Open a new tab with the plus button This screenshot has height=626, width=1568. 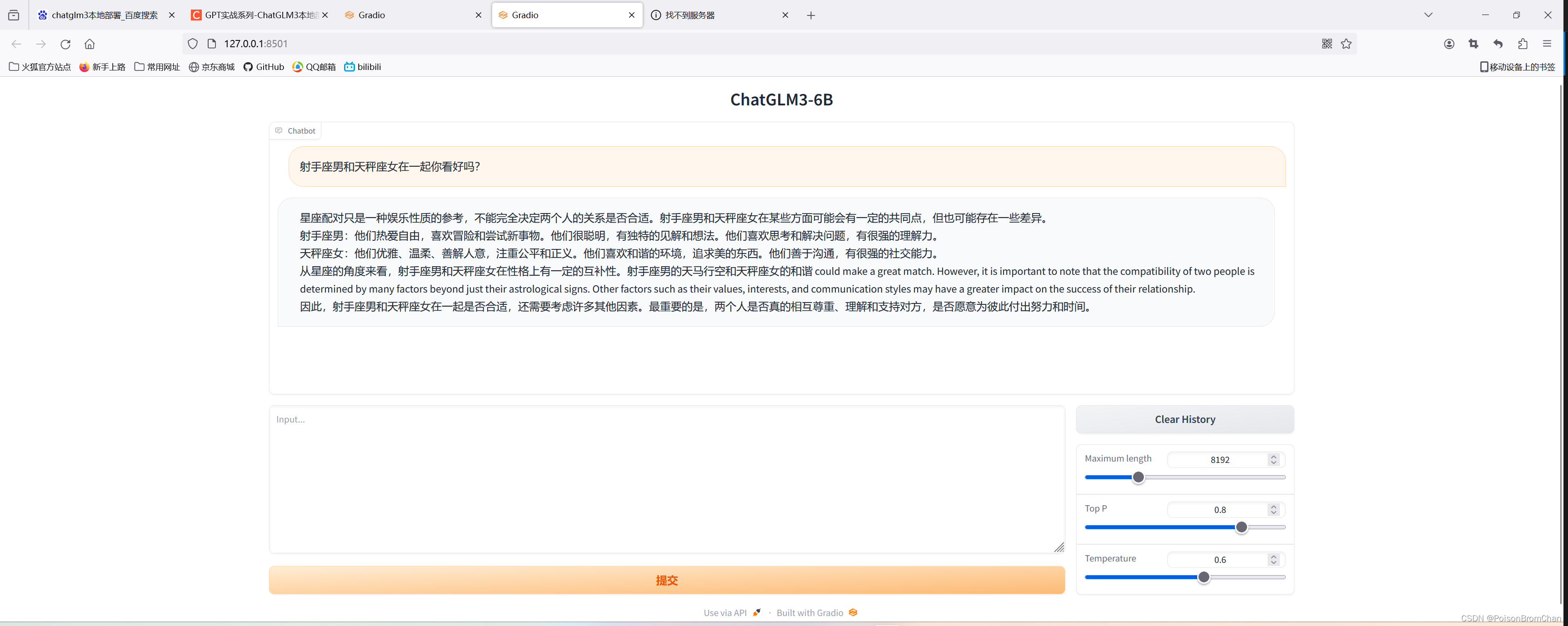(x=811, y=15)
